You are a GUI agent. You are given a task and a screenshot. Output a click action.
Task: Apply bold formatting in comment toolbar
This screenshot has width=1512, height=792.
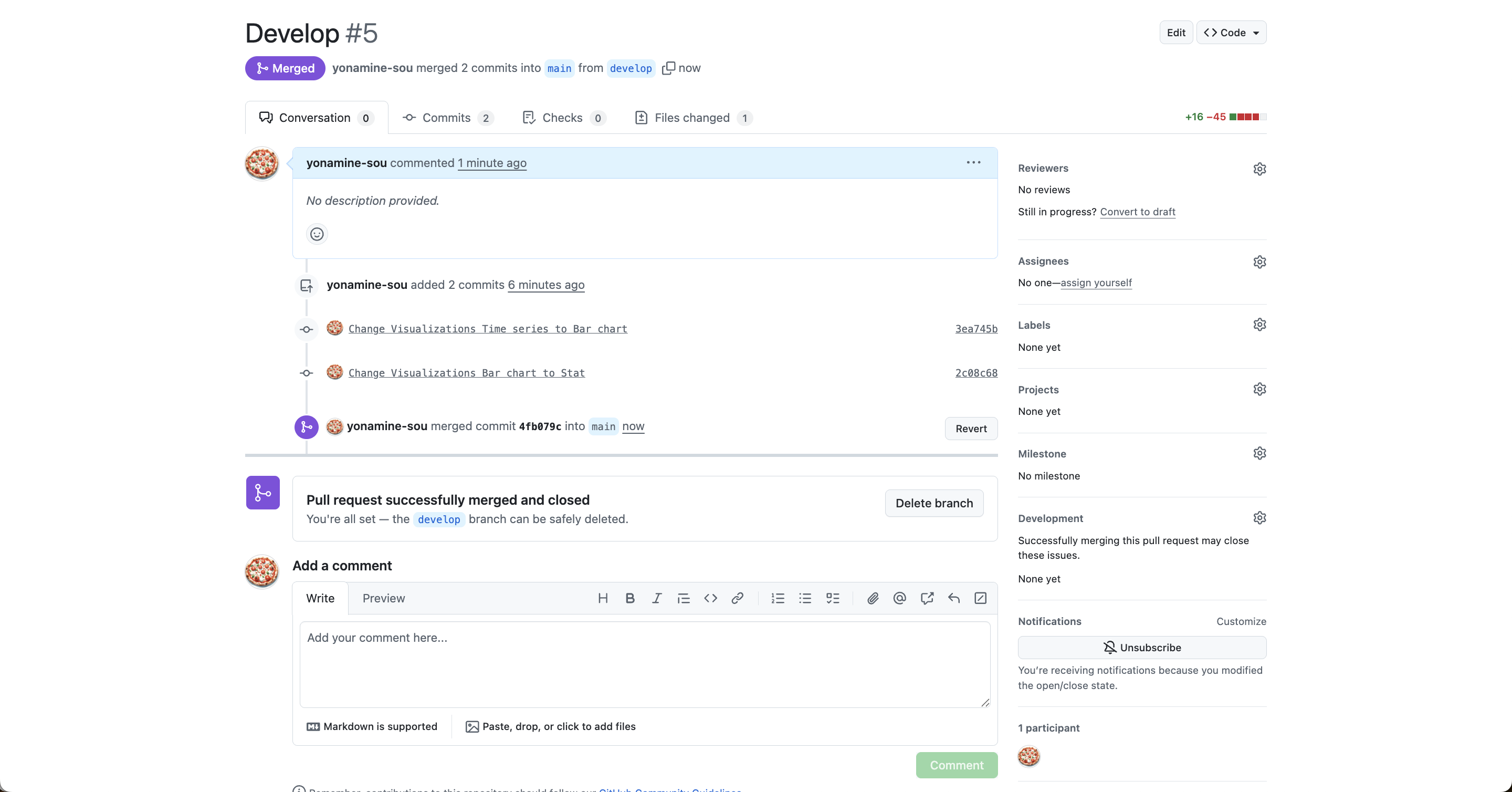click(630, 598)
